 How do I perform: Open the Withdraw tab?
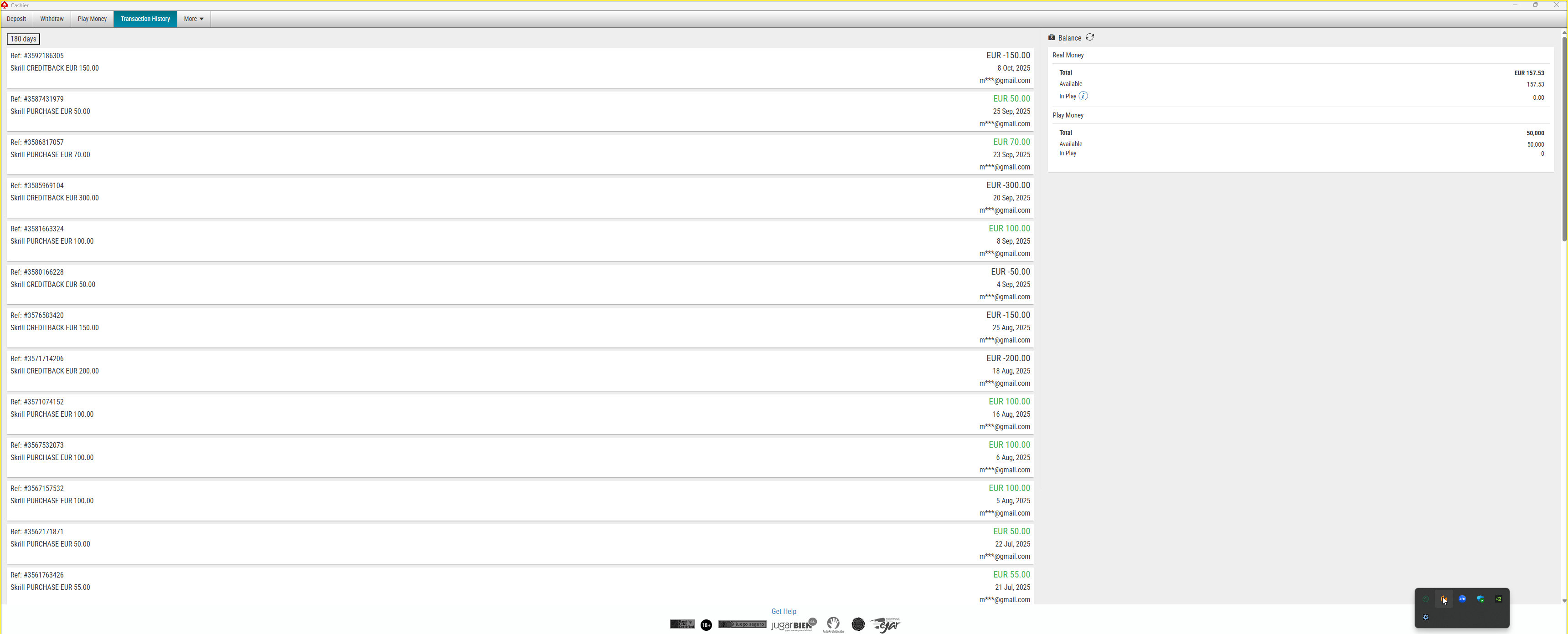[52, 19]
